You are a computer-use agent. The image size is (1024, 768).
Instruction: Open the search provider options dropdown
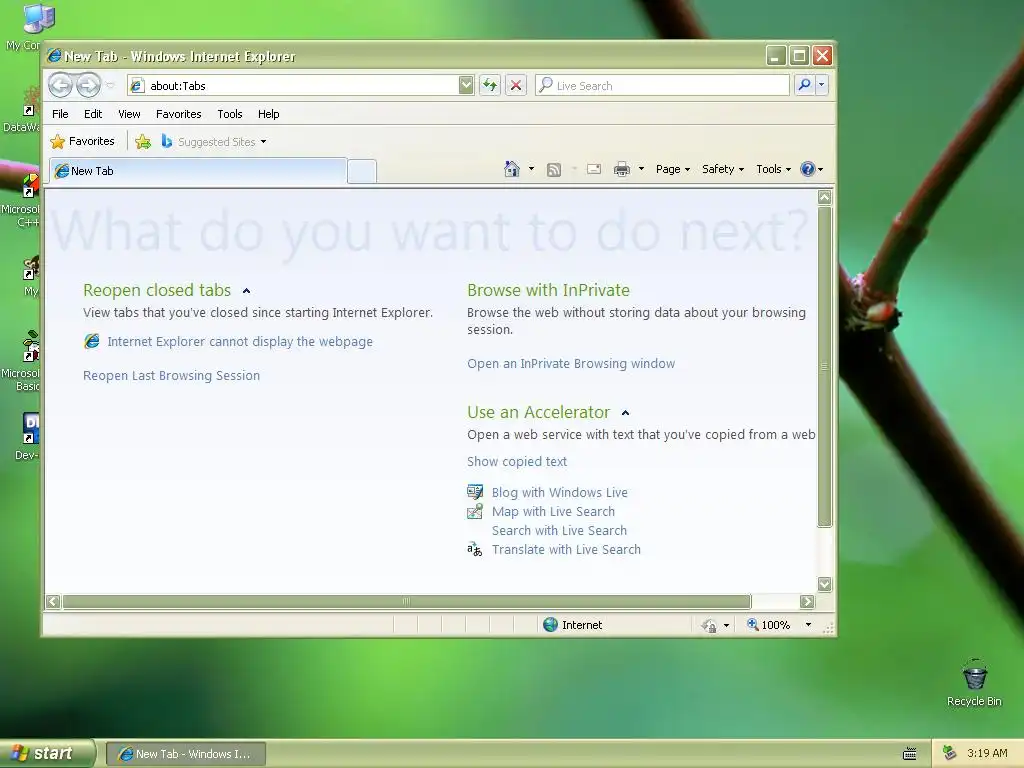click(x=822, y=85)
